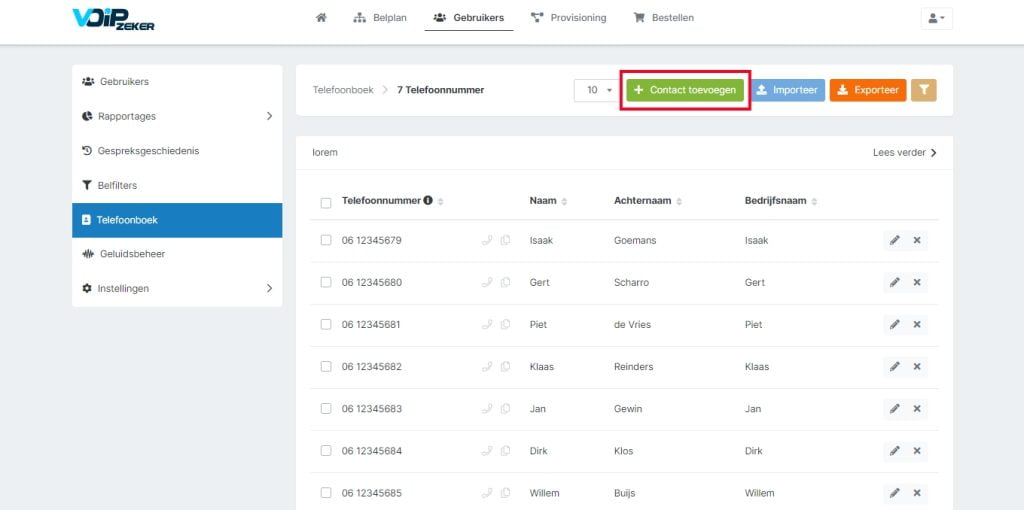Click the surname Goemans cell
Viewport: 1024px width, 510px height.
[x=635, y=240]
